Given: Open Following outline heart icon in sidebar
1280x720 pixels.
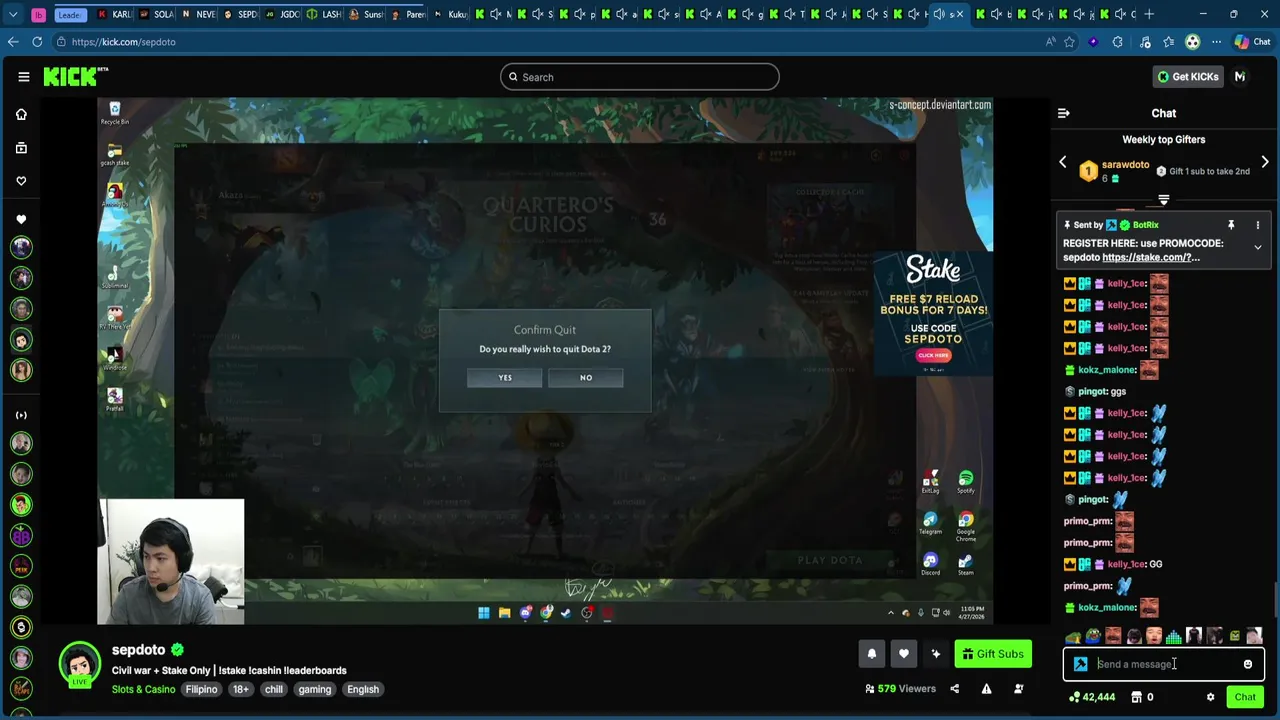Looking at the screenshot, I should [21, 181].
